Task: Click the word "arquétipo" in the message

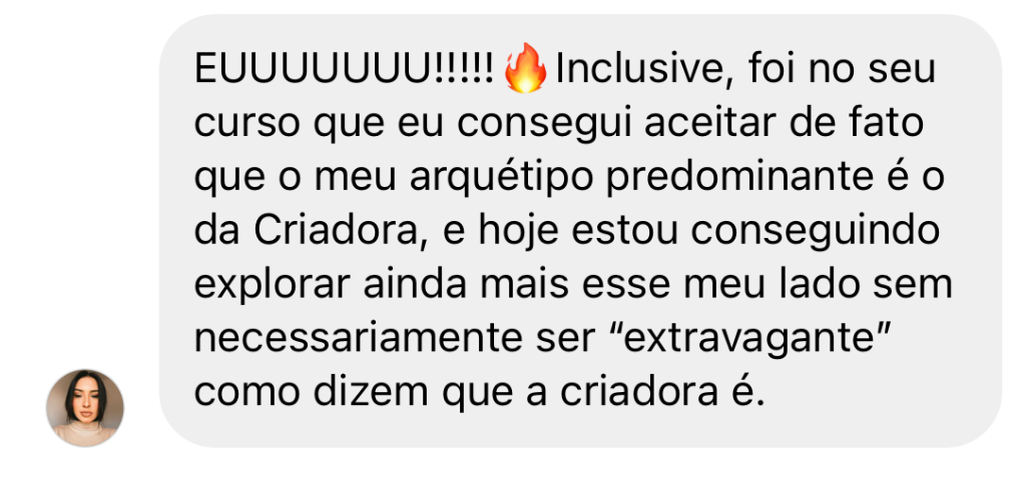Action: pos(499,178)
